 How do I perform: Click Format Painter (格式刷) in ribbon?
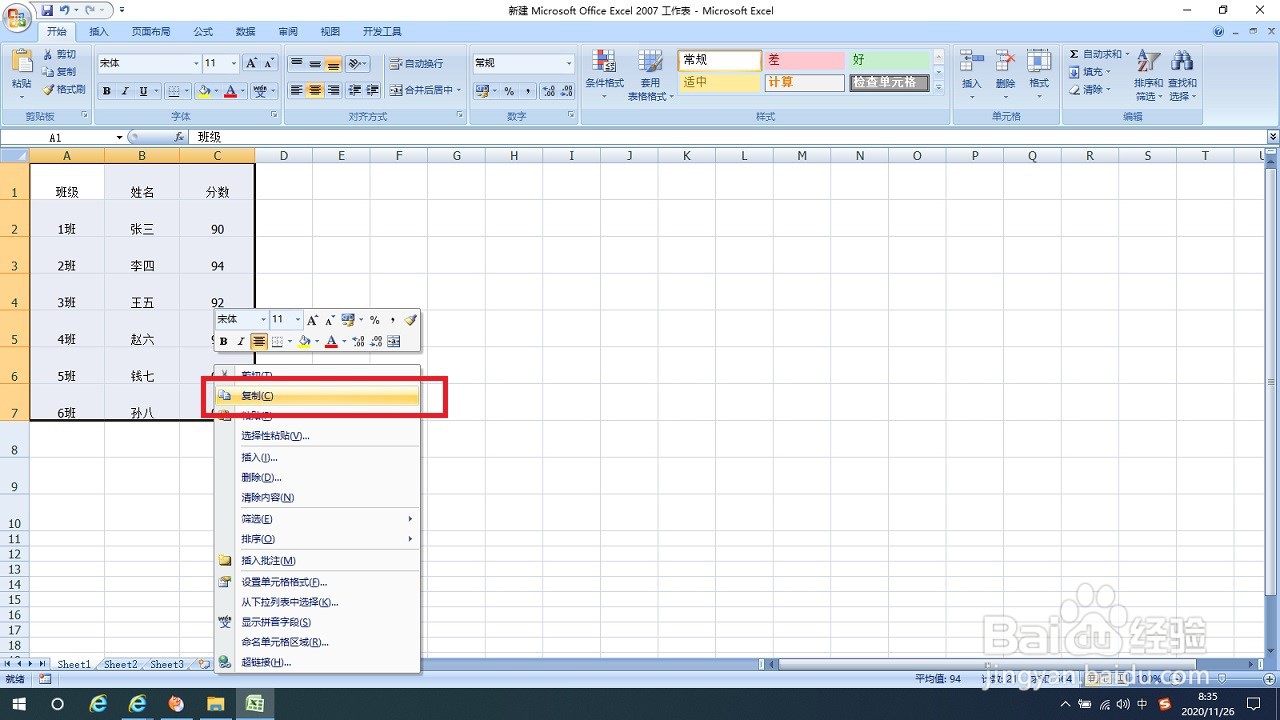click(x=64, y=89)
